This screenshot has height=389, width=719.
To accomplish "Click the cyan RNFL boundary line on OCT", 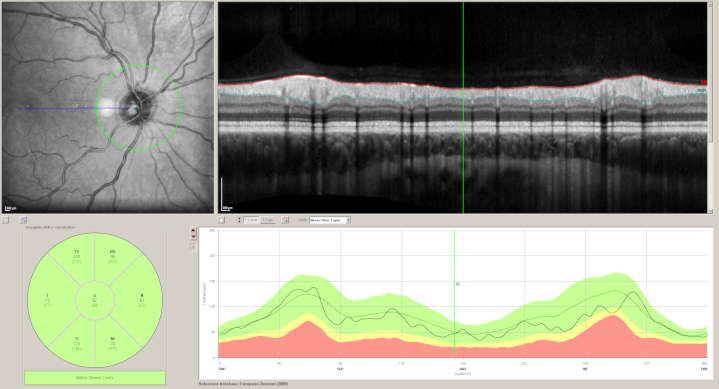I will [463, 99].
